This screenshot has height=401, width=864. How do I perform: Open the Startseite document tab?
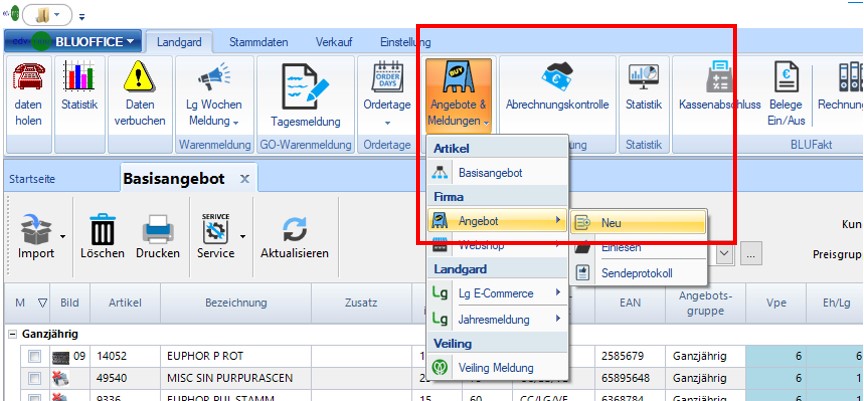click(32, 179)
